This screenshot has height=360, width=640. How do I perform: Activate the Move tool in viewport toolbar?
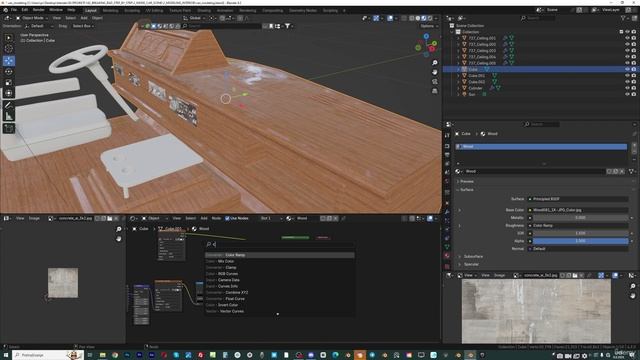coord(9,61)
